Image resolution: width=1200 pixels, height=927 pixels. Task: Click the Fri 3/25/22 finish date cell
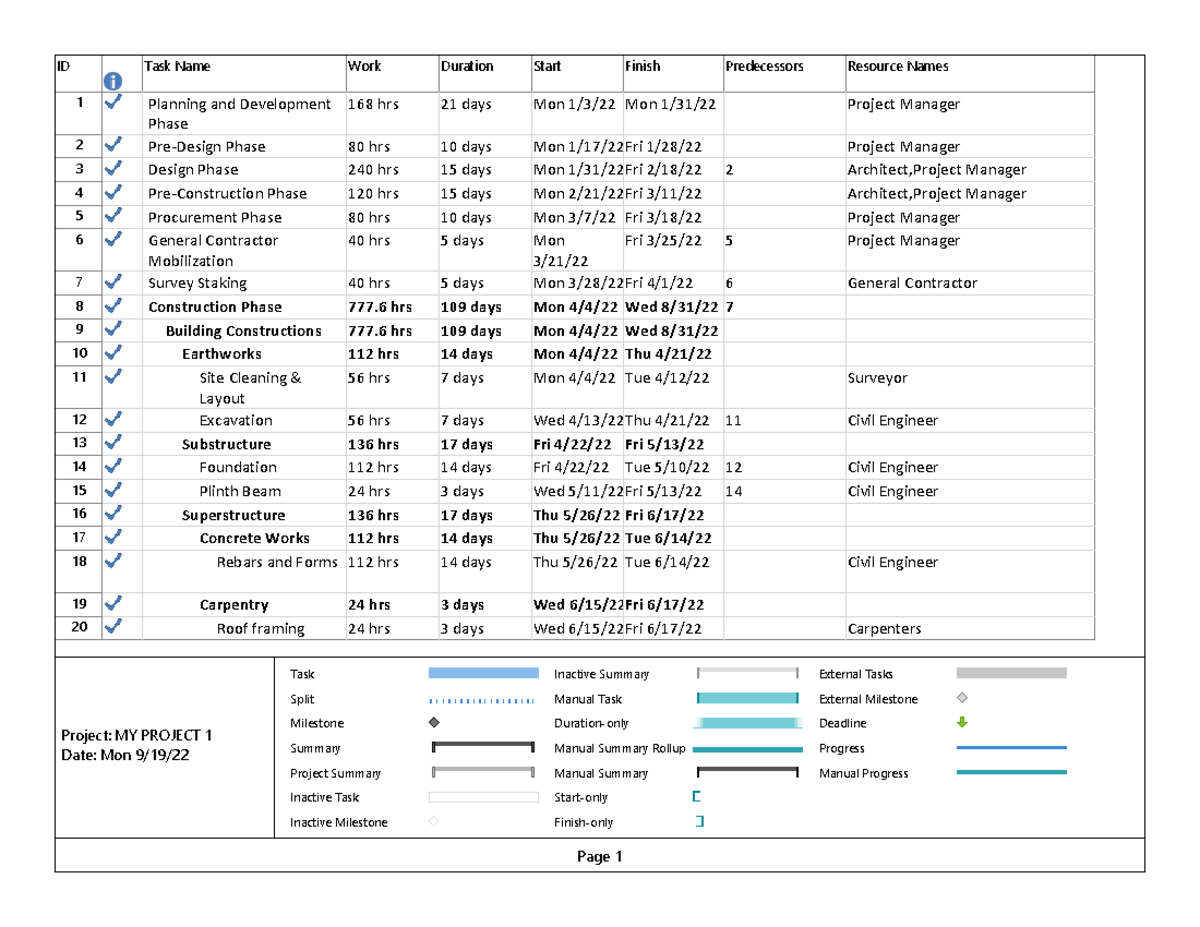pyautogui.click(x=663, y=240)
